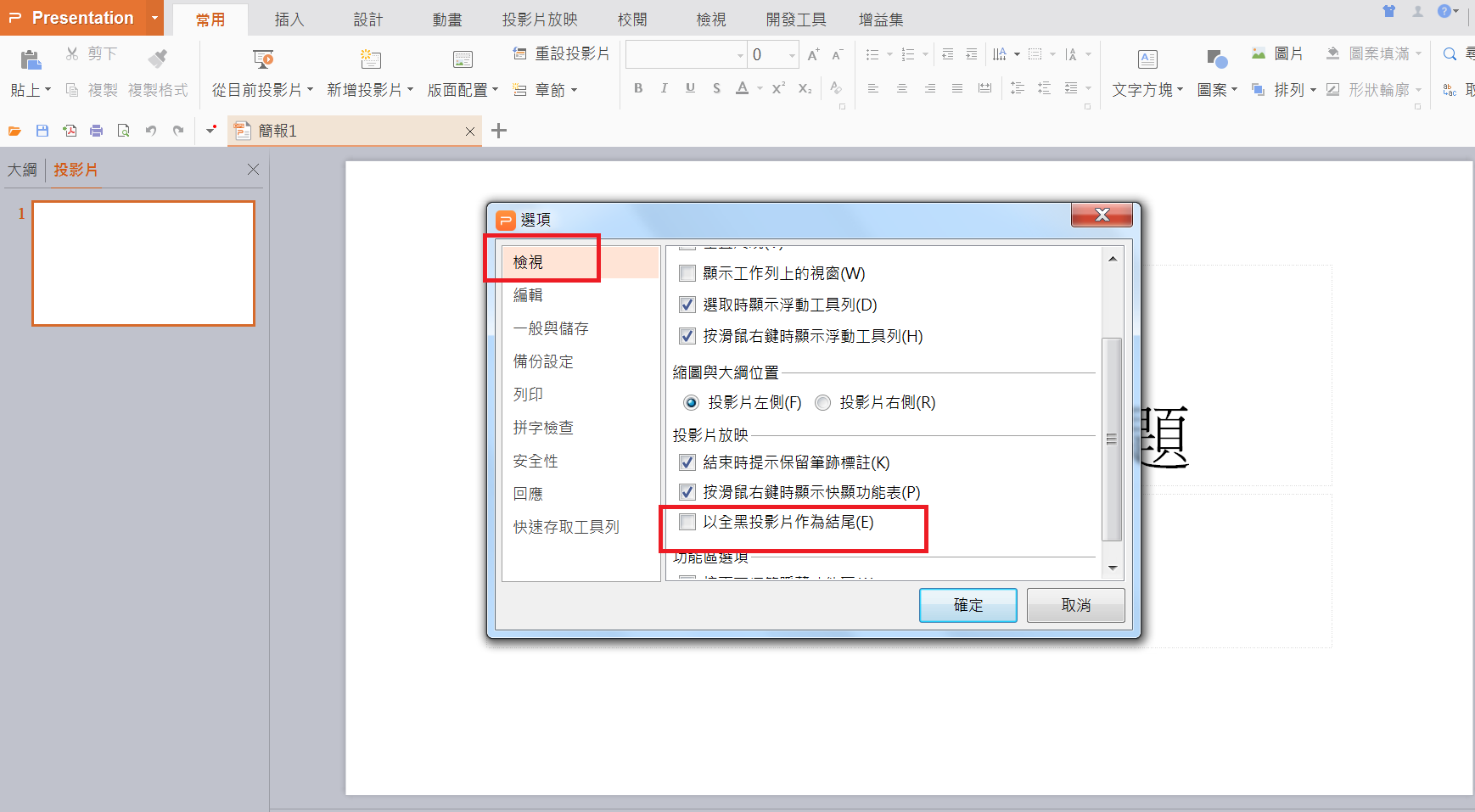
Task: Open the font size dropdown
Action: [792, 55]
